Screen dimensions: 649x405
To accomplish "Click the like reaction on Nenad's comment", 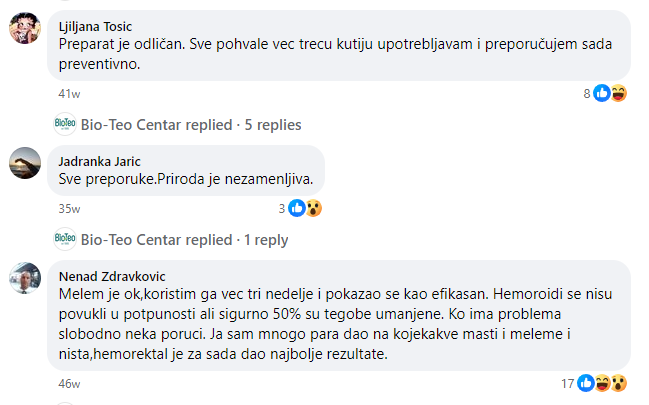I will click(587, 383).
